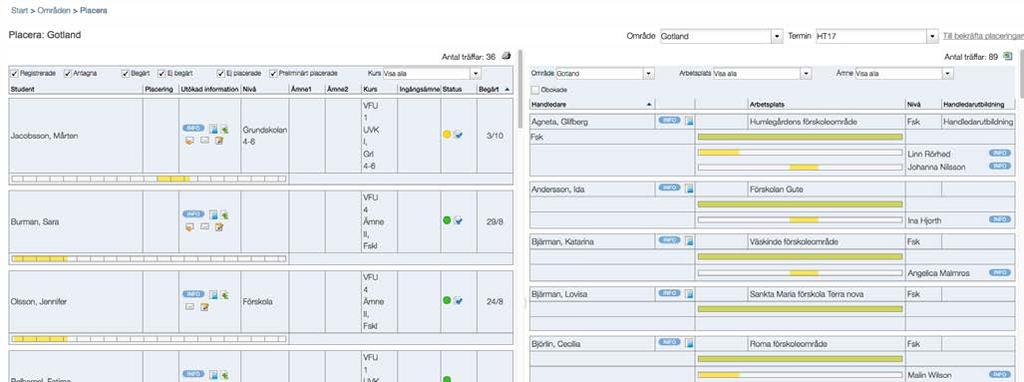
Task: Export supervisor list with Excel icon
Action: [x=1008, y=57]
